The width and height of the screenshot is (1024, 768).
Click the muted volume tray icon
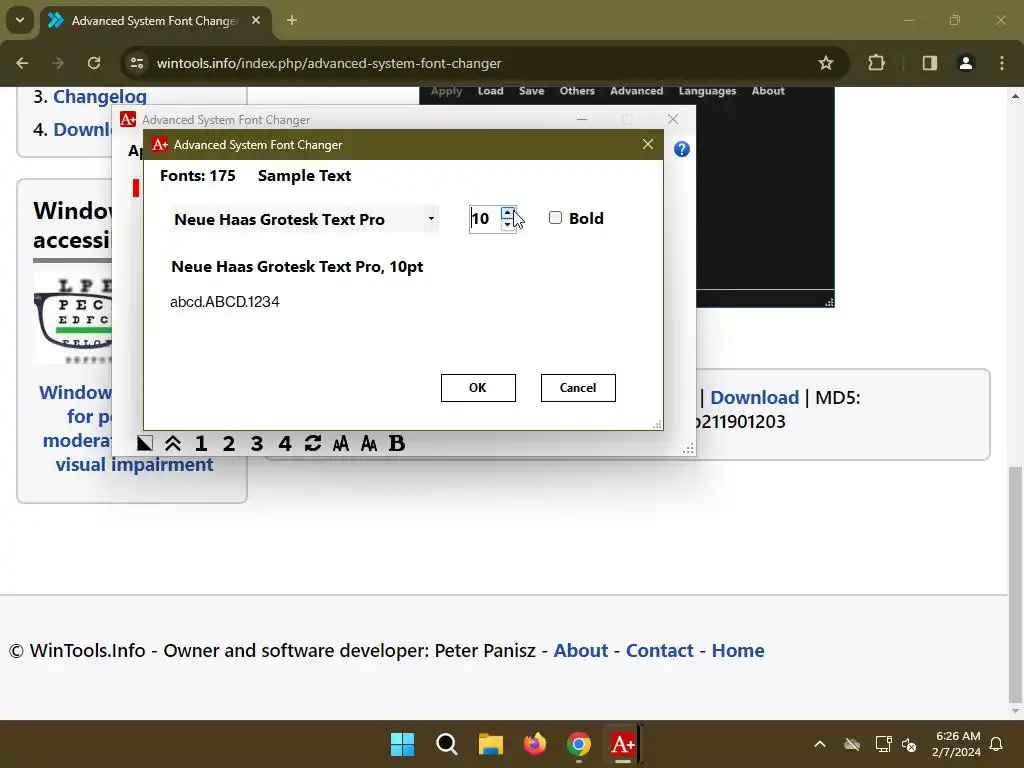(909, 744)
